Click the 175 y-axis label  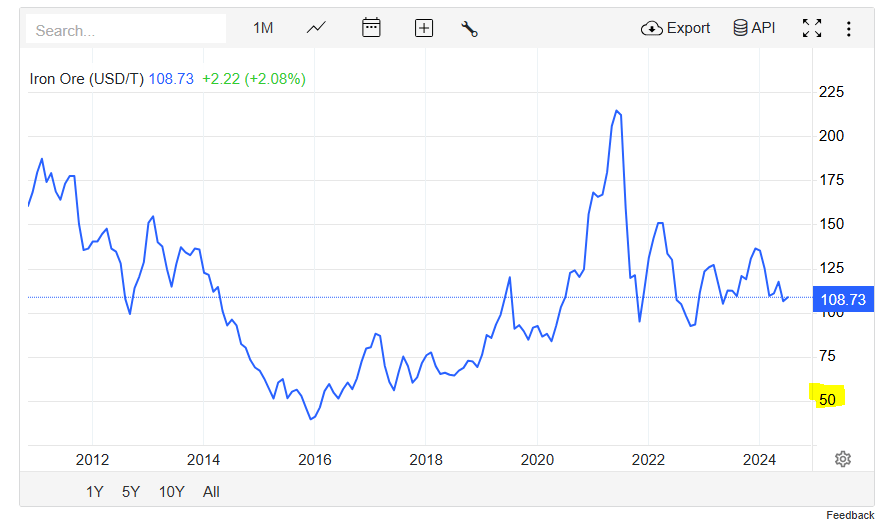(x=831, y=180)
